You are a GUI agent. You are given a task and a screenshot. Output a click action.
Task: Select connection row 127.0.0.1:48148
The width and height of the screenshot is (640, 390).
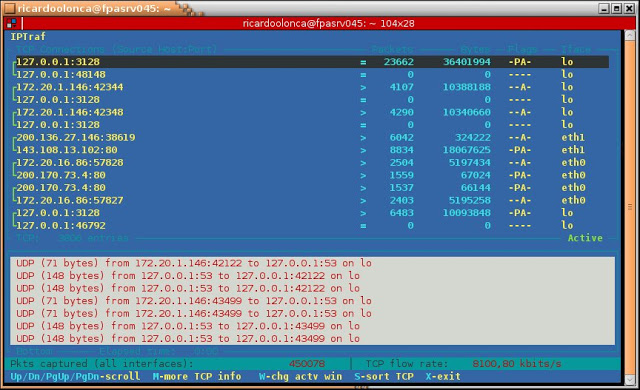click(312, 75)
